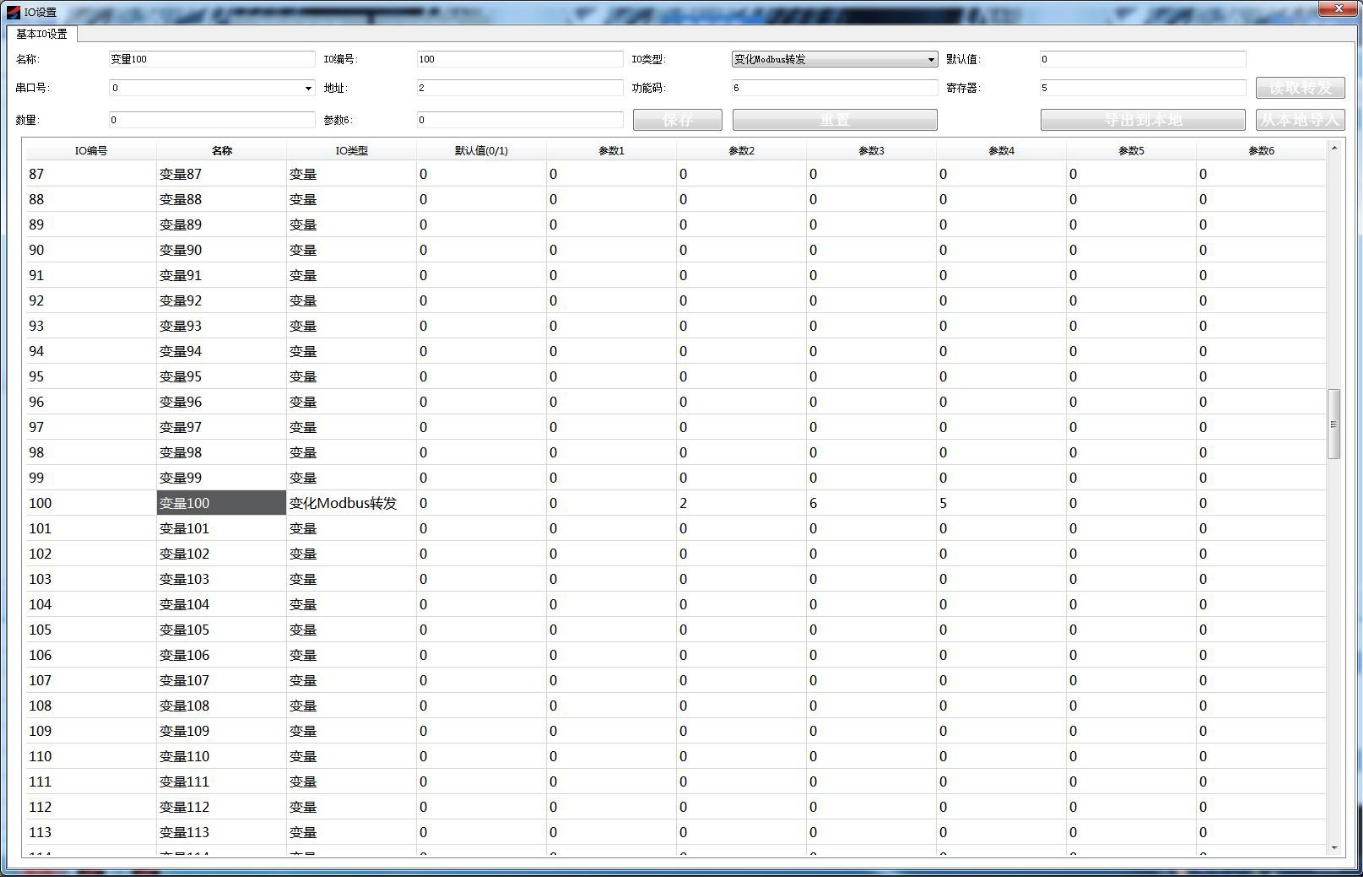Click the 参数3 column header
The image size is (1363, 877).
click(x=871, y=151)
